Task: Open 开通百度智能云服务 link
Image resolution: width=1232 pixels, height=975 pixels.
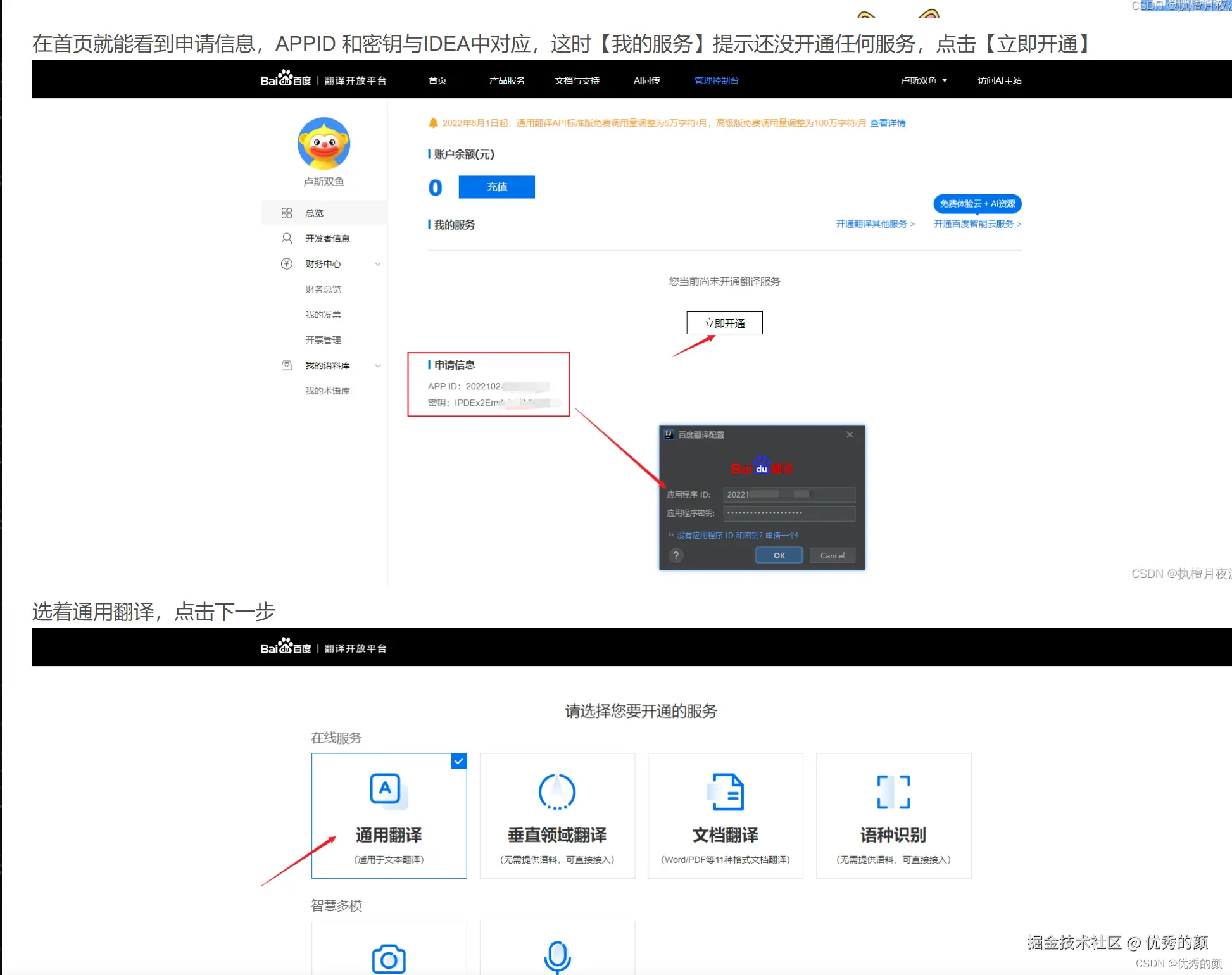Action: point(977,224)
